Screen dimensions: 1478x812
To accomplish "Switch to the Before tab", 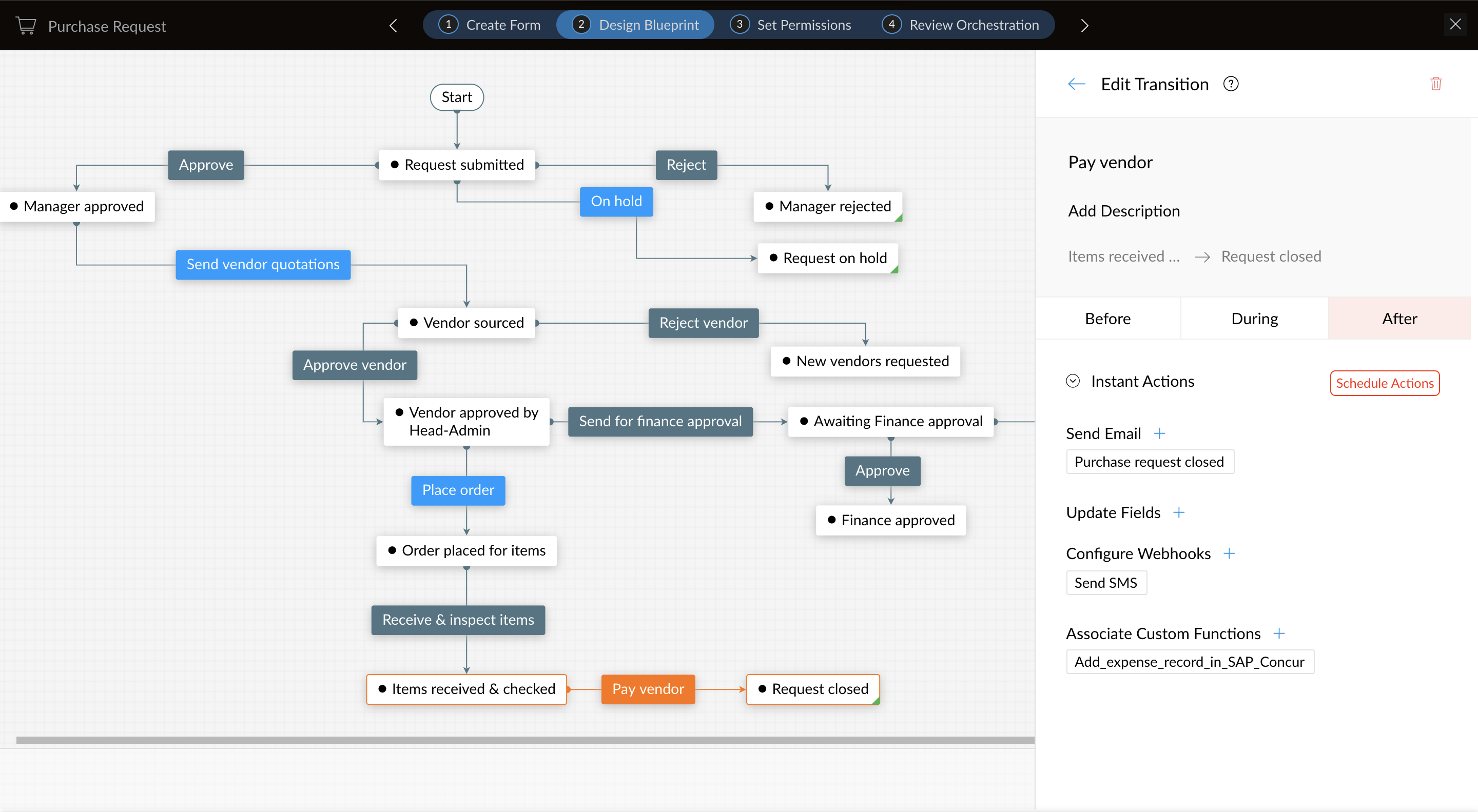I will click(1107, 318).
